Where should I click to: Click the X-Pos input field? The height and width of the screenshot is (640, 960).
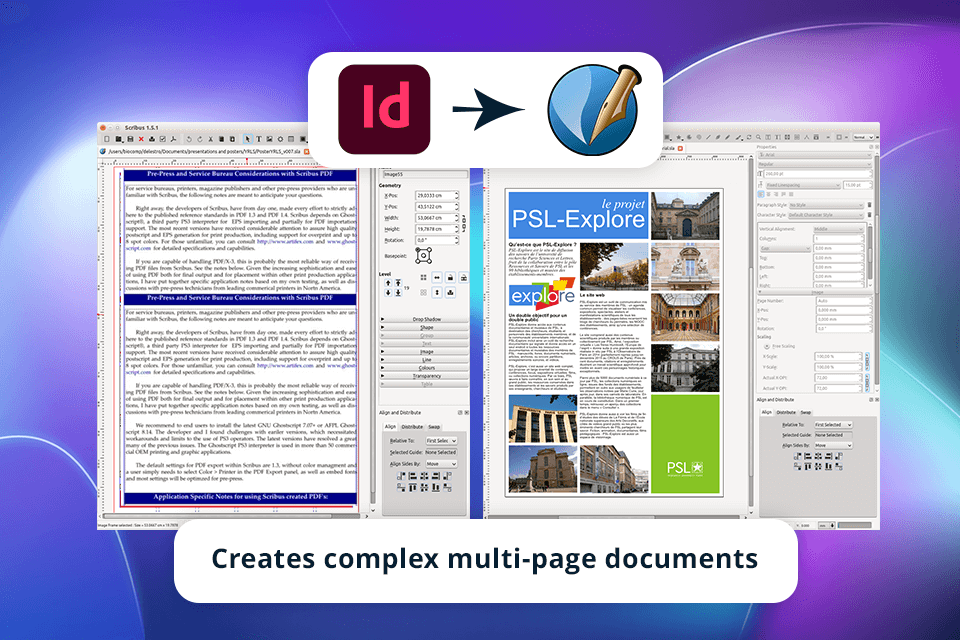point(437,195)
